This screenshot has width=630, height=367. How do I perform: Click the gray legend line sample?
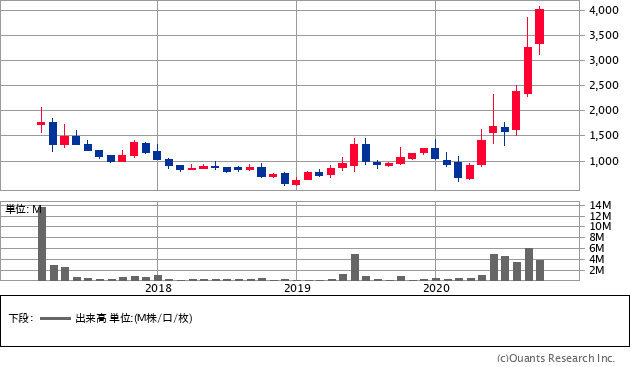tap(55, 319)
